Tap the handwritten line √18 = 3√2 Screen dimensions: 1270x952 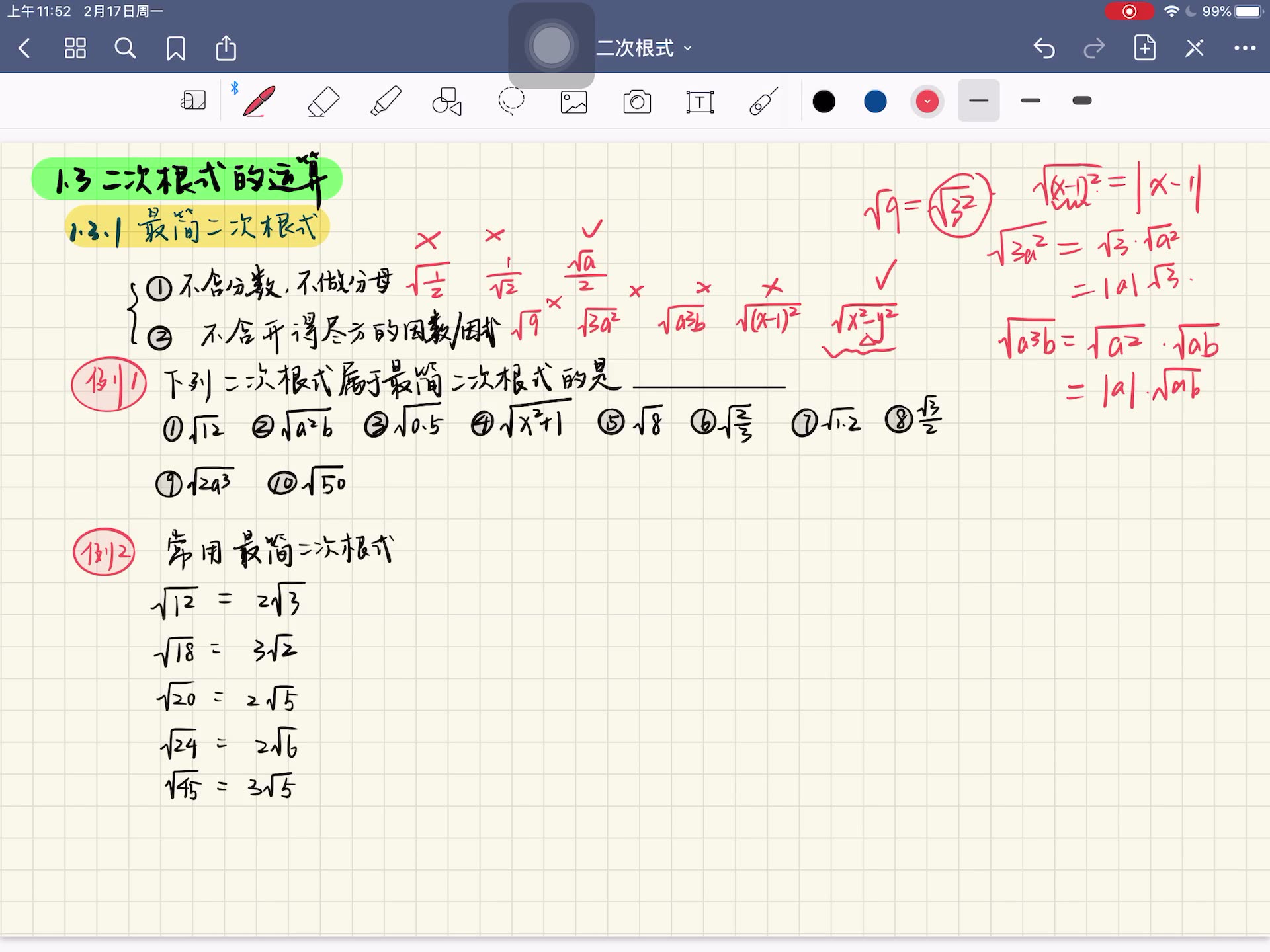pos(226,651)
